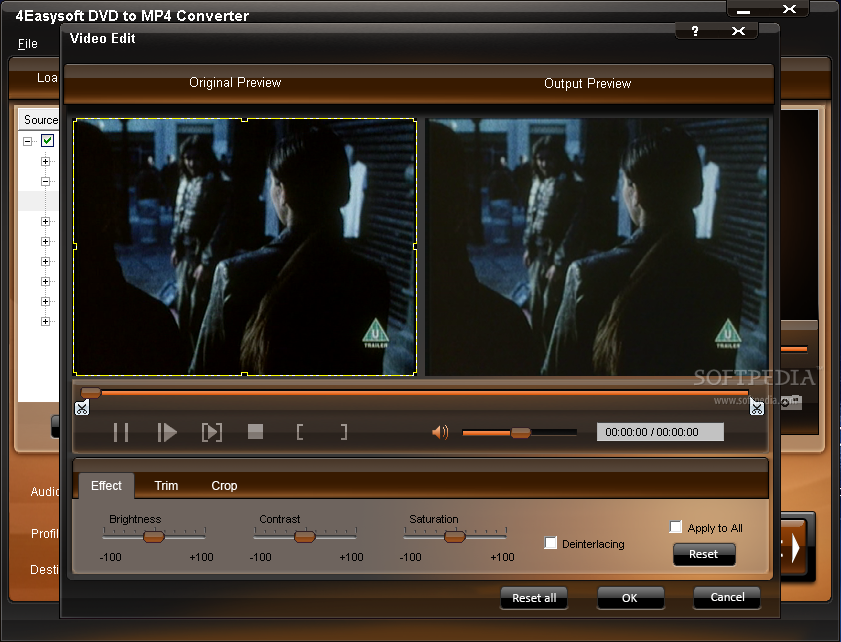The height and width of the screenshot is (642, 841).
Task: Close the main DVD to MP4 Converter window
Action: coord(790,9)
